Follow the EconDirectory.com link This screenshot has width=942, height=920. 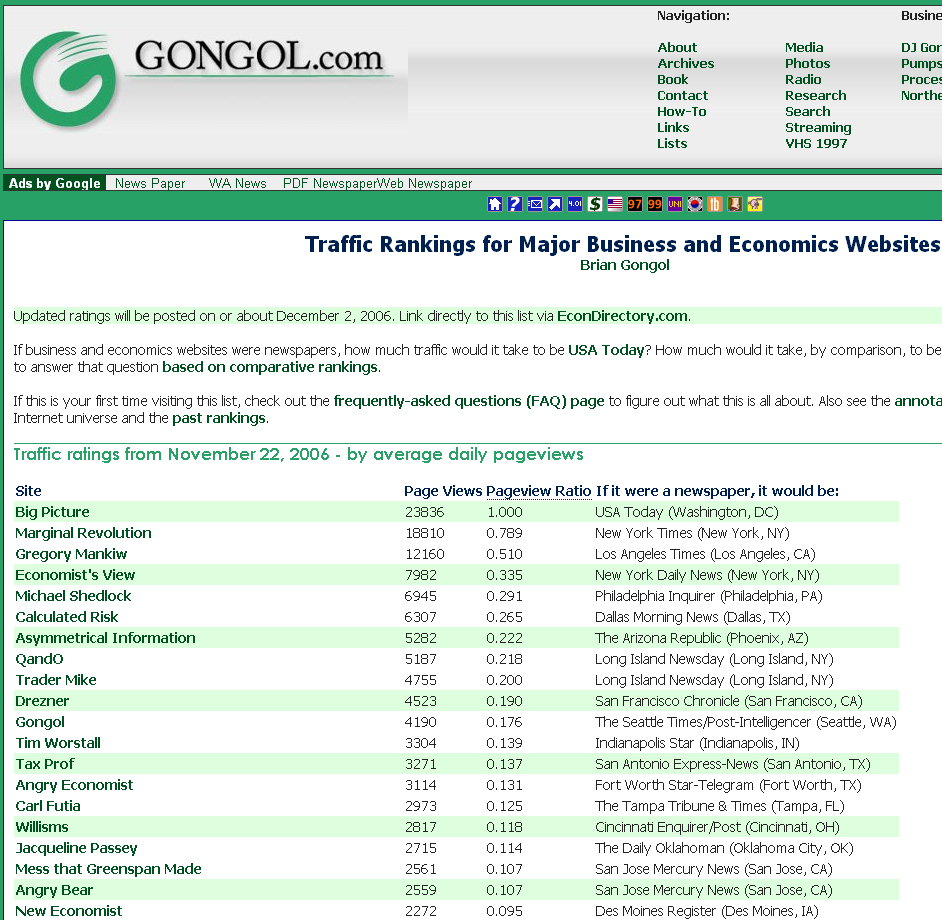622,316
